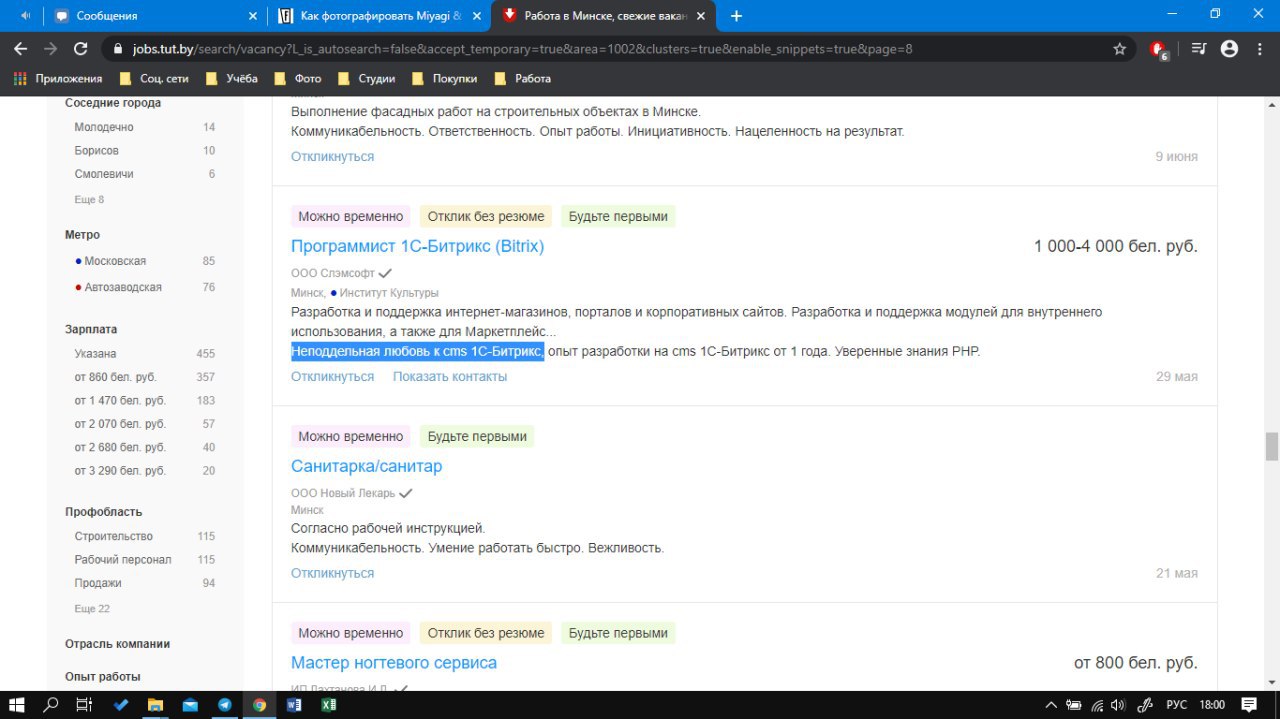Filter by Строительство profession area

(x=113, y=536)
